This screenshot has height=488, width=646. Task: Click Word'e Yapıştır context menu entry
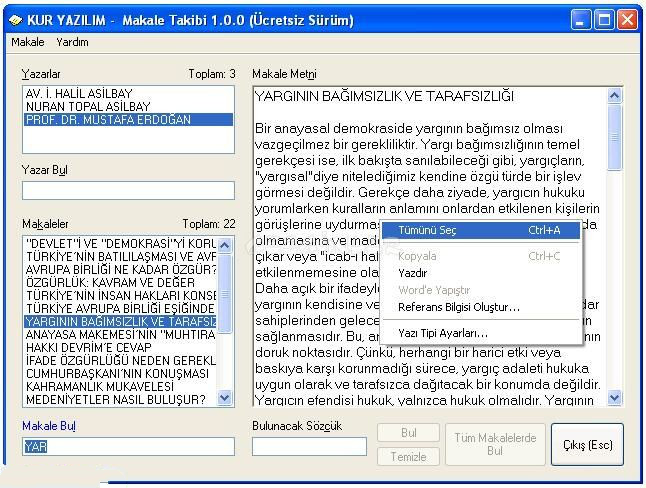coord(480,290)
